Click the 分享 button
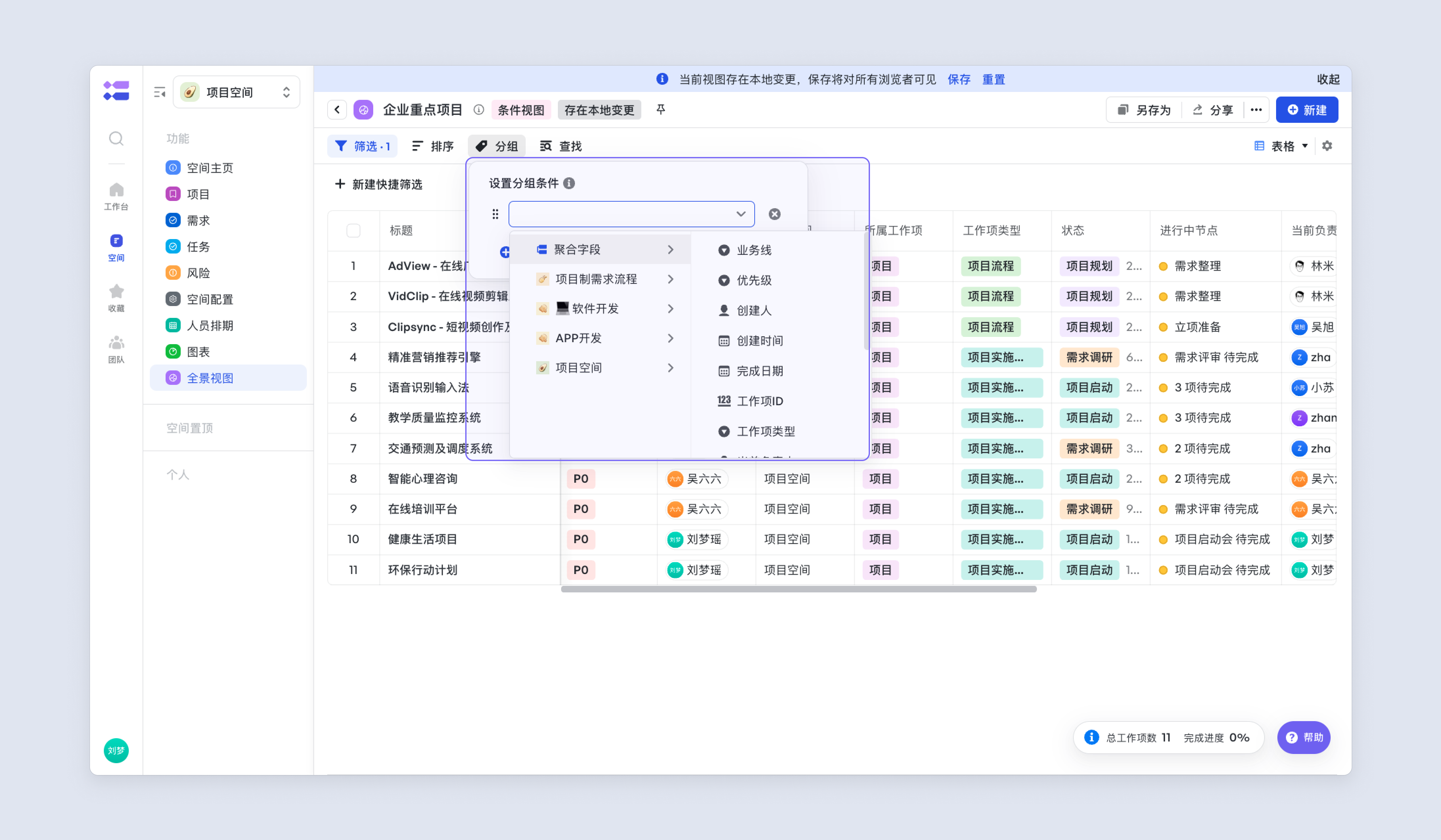The width and height of the screenshot is (1441, 840). [1212, 110]
